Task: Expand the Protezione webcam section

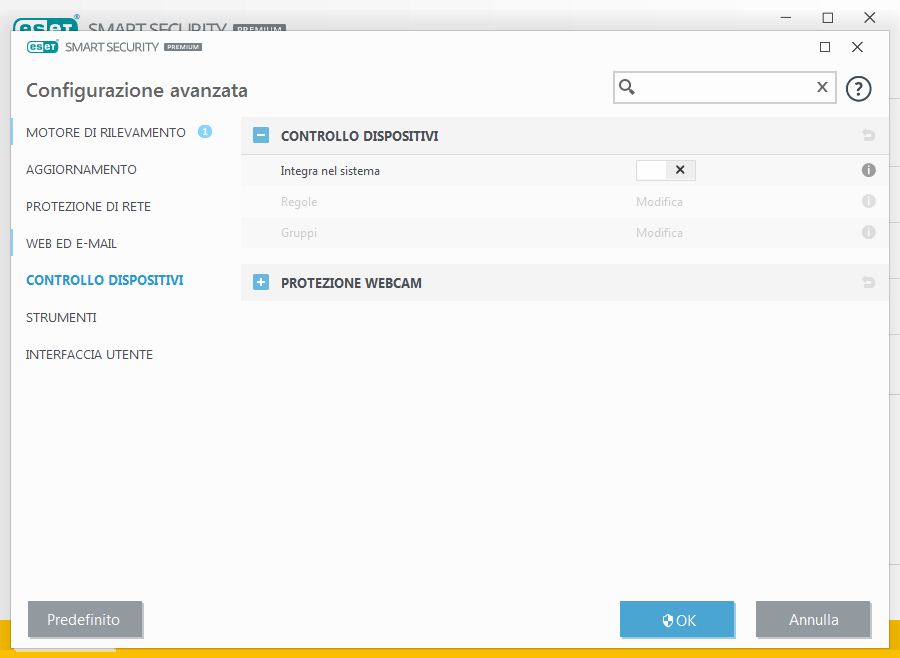Action: (261, 282)
